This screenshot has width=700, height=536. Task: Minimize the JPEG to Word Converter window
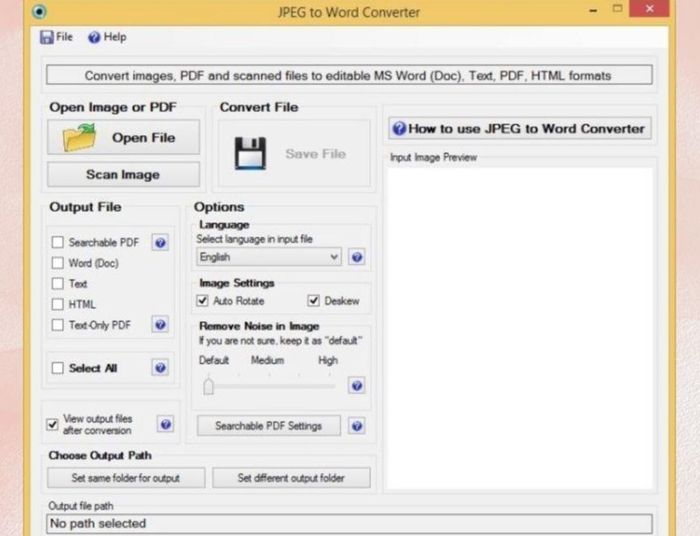[593, 10]
